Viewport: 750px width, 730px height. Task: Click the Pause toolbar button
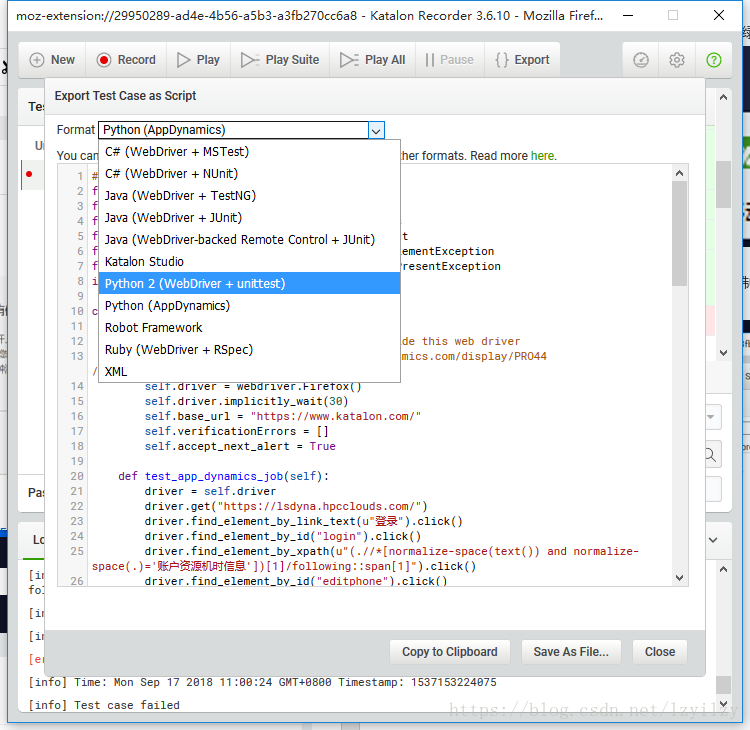click(x=450, y=60)
